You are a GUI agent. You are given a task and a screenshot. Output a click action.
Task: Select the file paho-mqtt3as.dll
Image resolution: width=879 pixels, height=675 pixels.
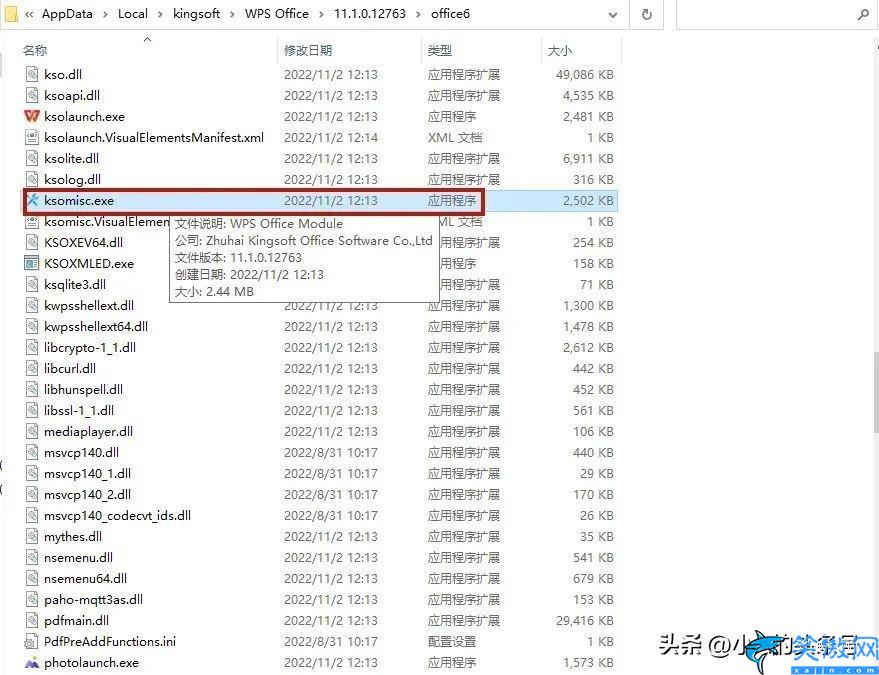pyautogui.click(x=93, y=600)
